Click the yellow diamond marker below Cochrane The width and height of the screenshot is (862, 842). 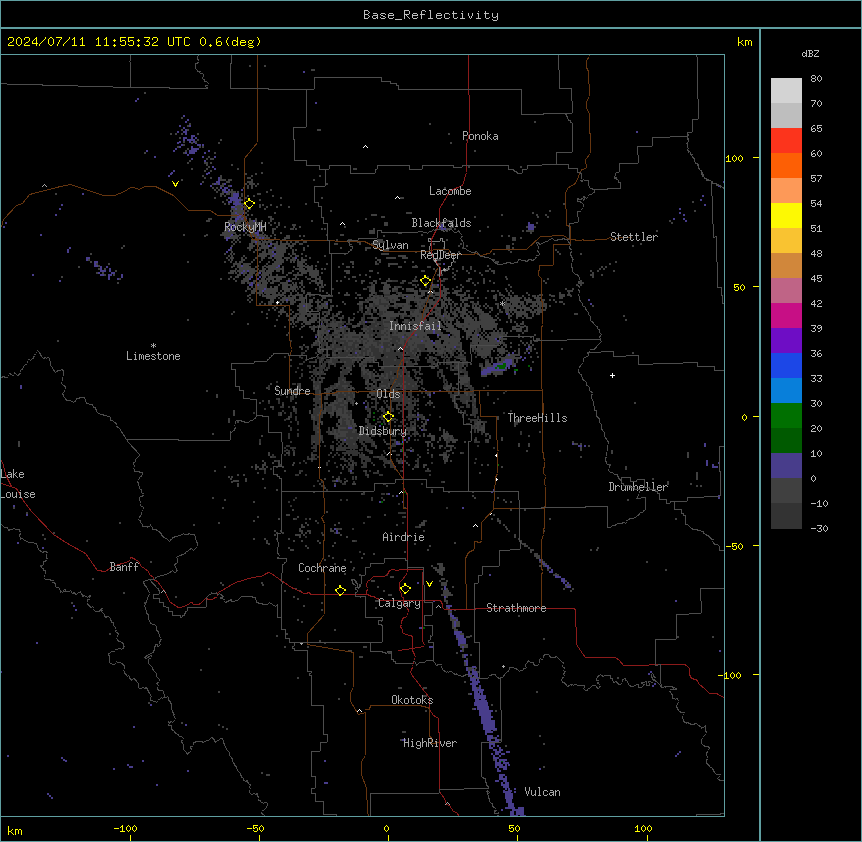click(x=340, y=590)
